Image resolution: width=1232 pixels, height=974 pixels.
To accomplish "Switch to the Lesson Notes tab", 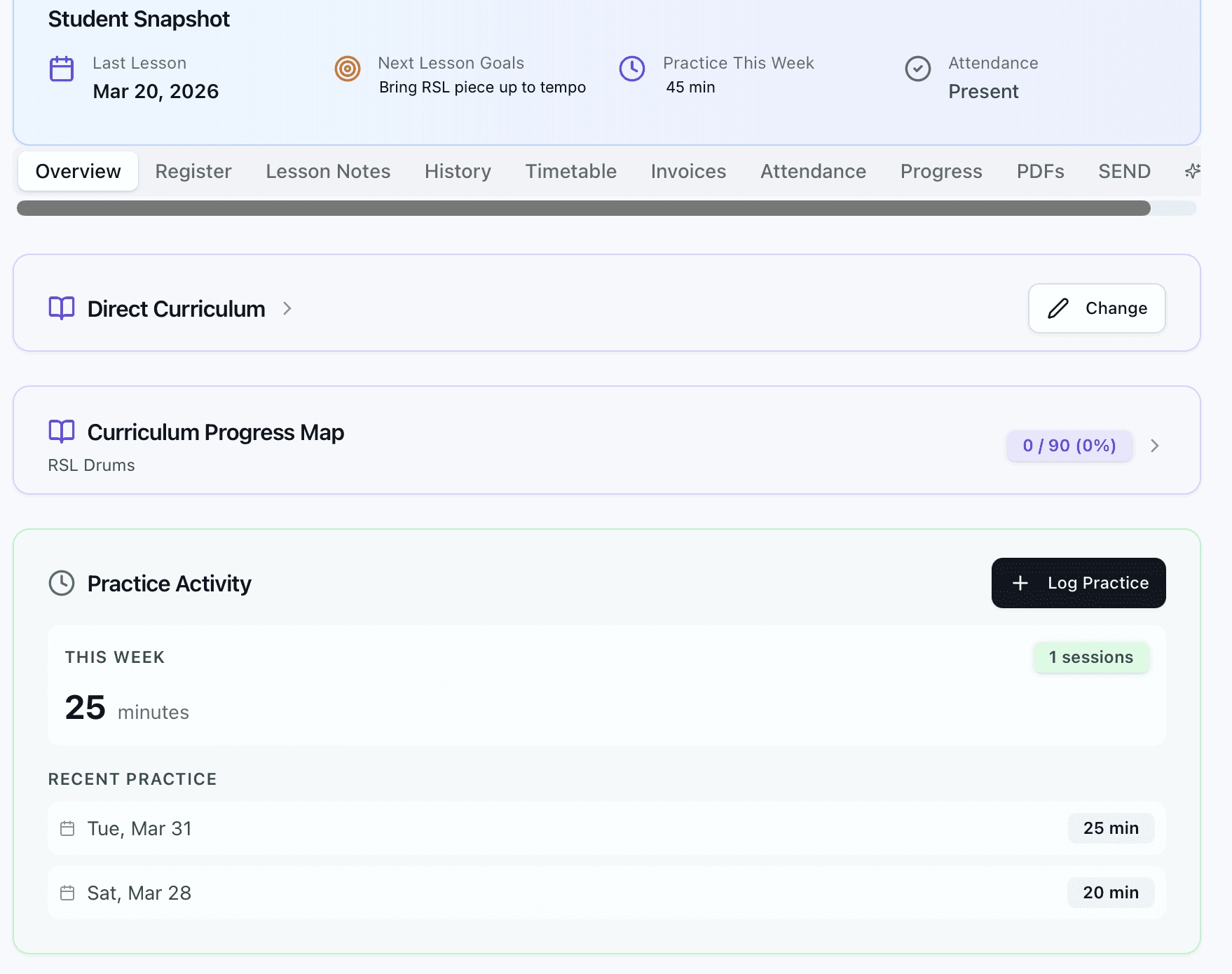I will tap(328, 171).
